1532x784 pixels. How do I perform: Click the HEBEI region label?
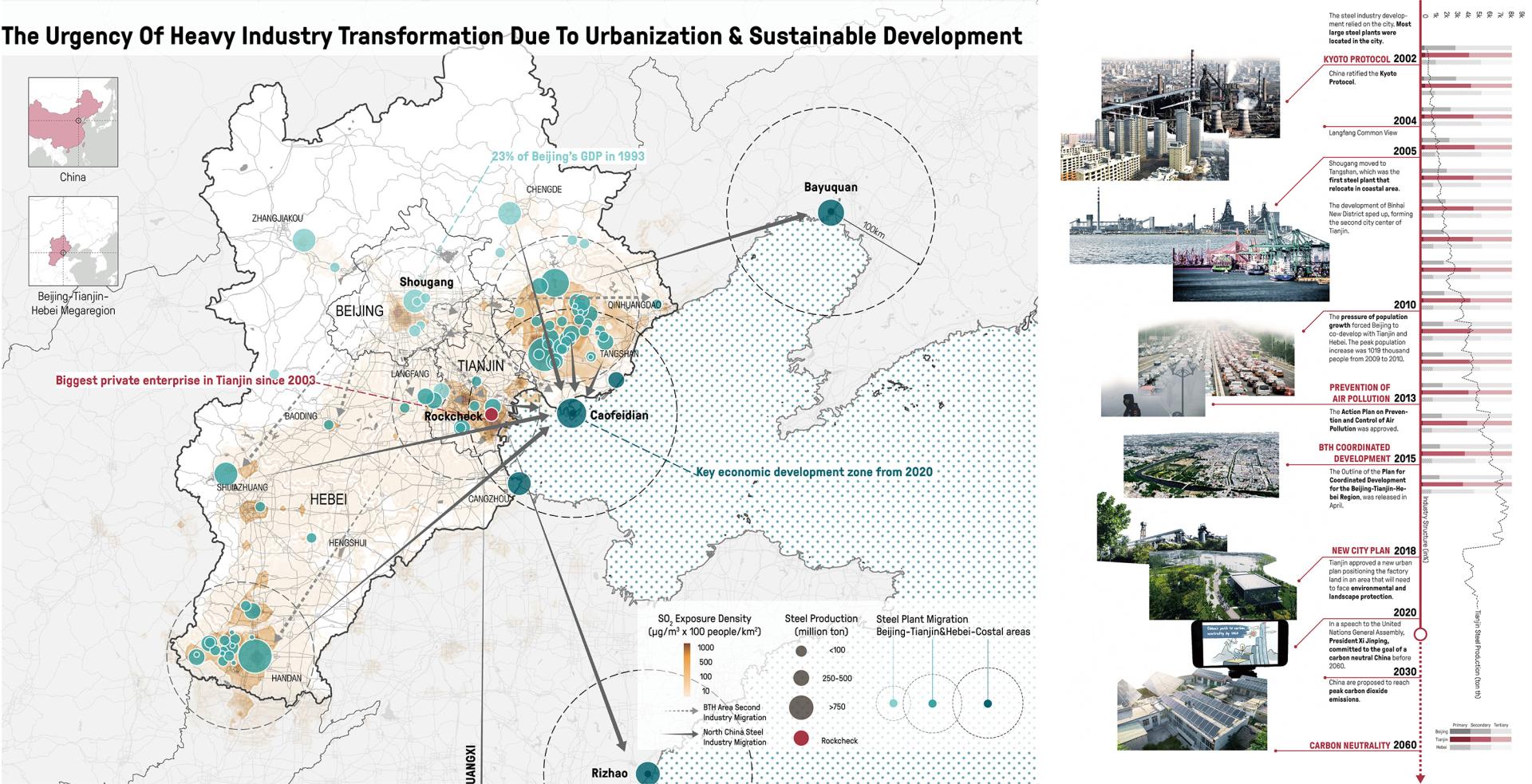tap(328, 499)
